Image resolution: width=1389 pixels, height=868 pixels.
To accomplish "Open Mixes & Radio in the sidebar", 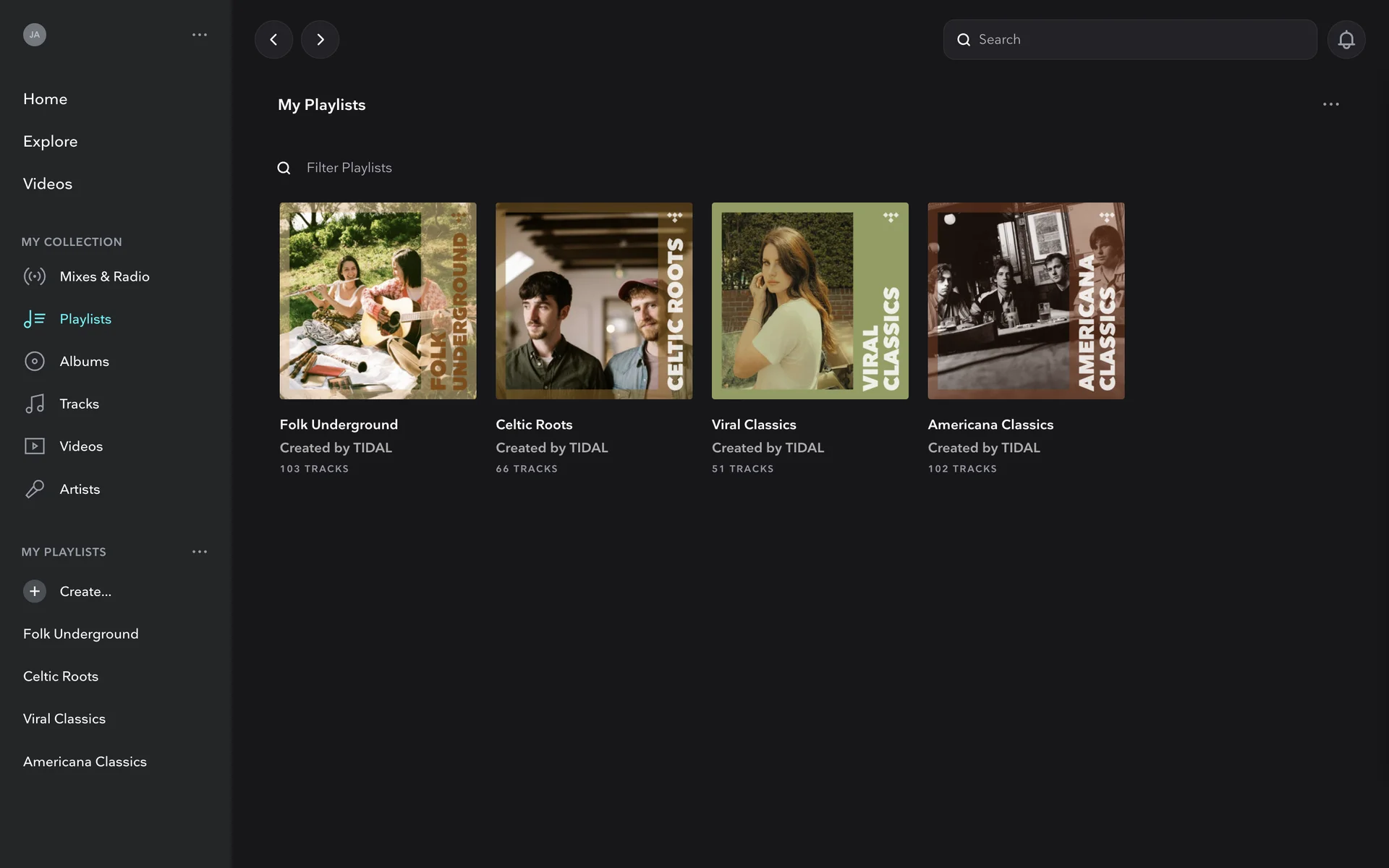I will [x=104, y=276].
